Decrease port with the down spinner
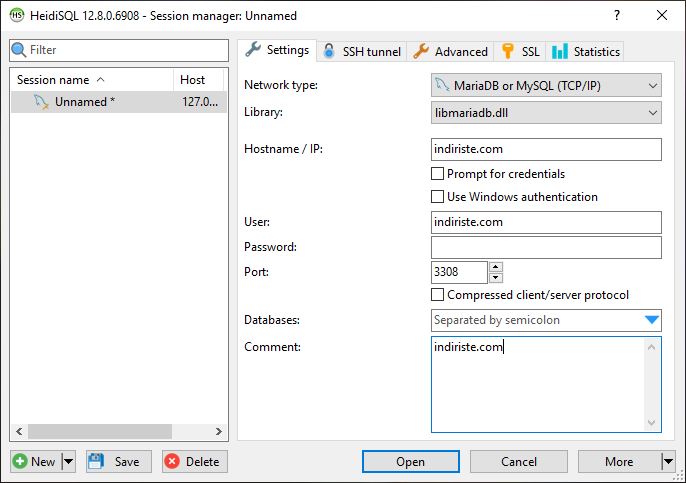The height and width of the screenshot is (483, 686). pyautogui.click(x=496, y=277)
